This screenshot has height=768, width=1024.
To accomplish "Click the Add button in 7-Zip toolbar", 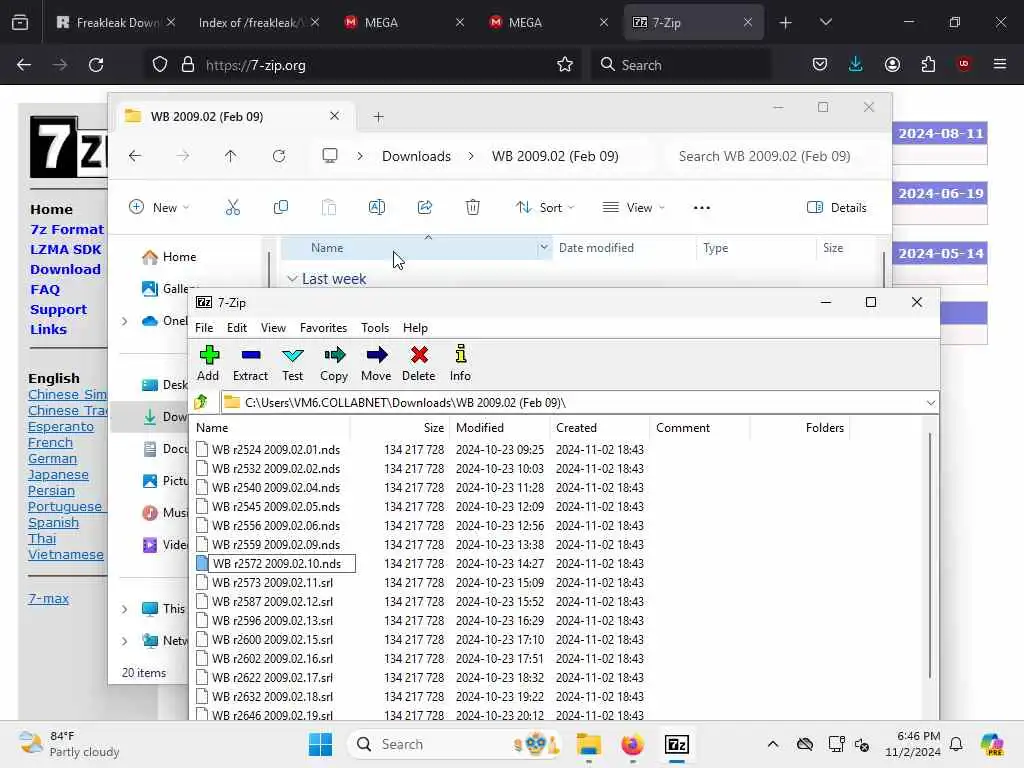I will 208,363.
